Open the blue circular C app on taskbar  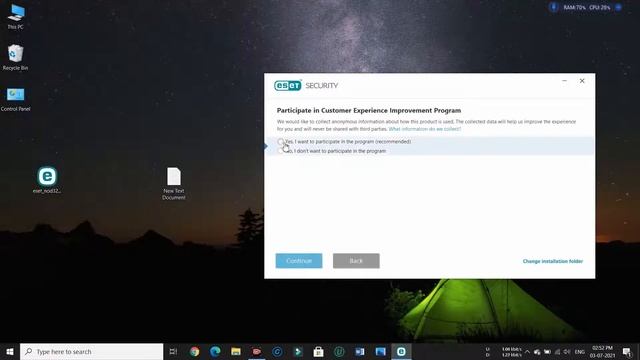point(277,351)
